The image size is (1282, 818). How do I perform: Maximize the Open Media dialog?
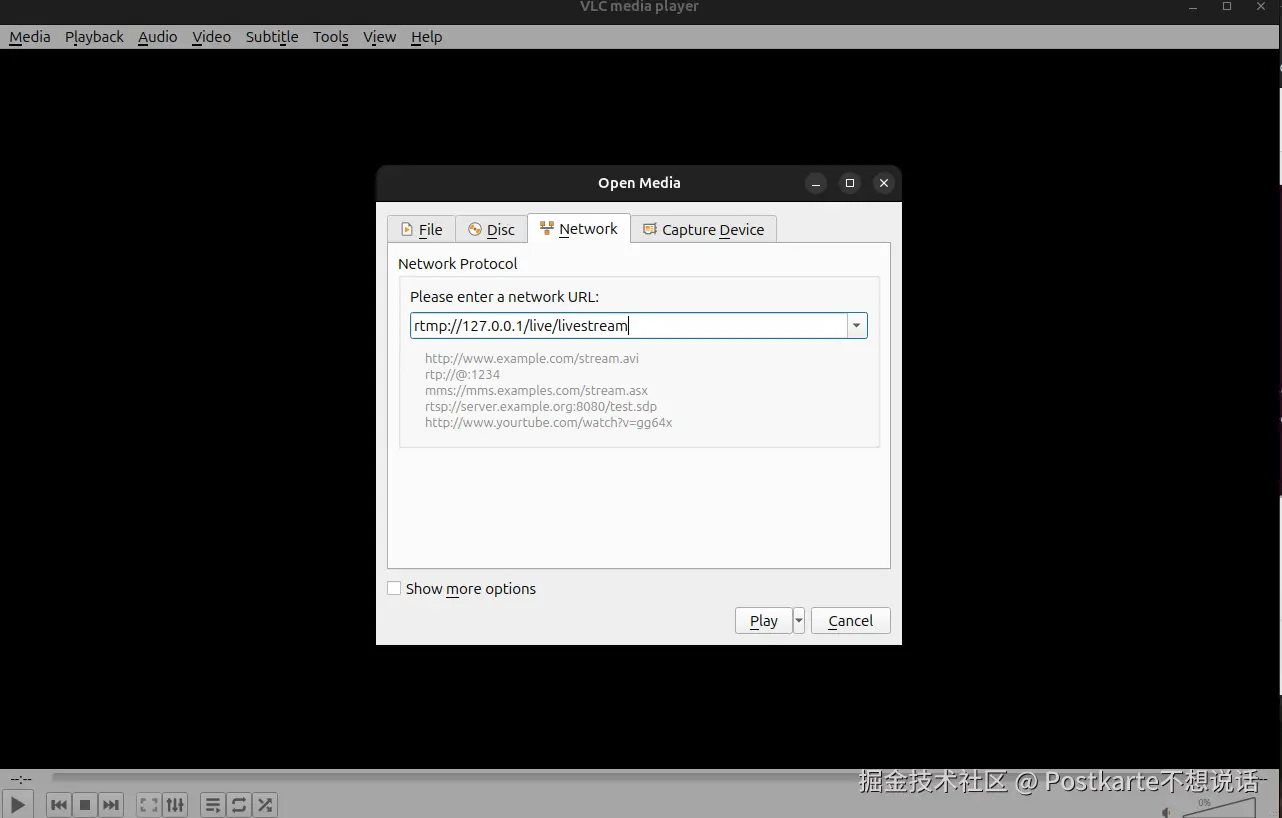pyautogui.click(x=850, y=183)
